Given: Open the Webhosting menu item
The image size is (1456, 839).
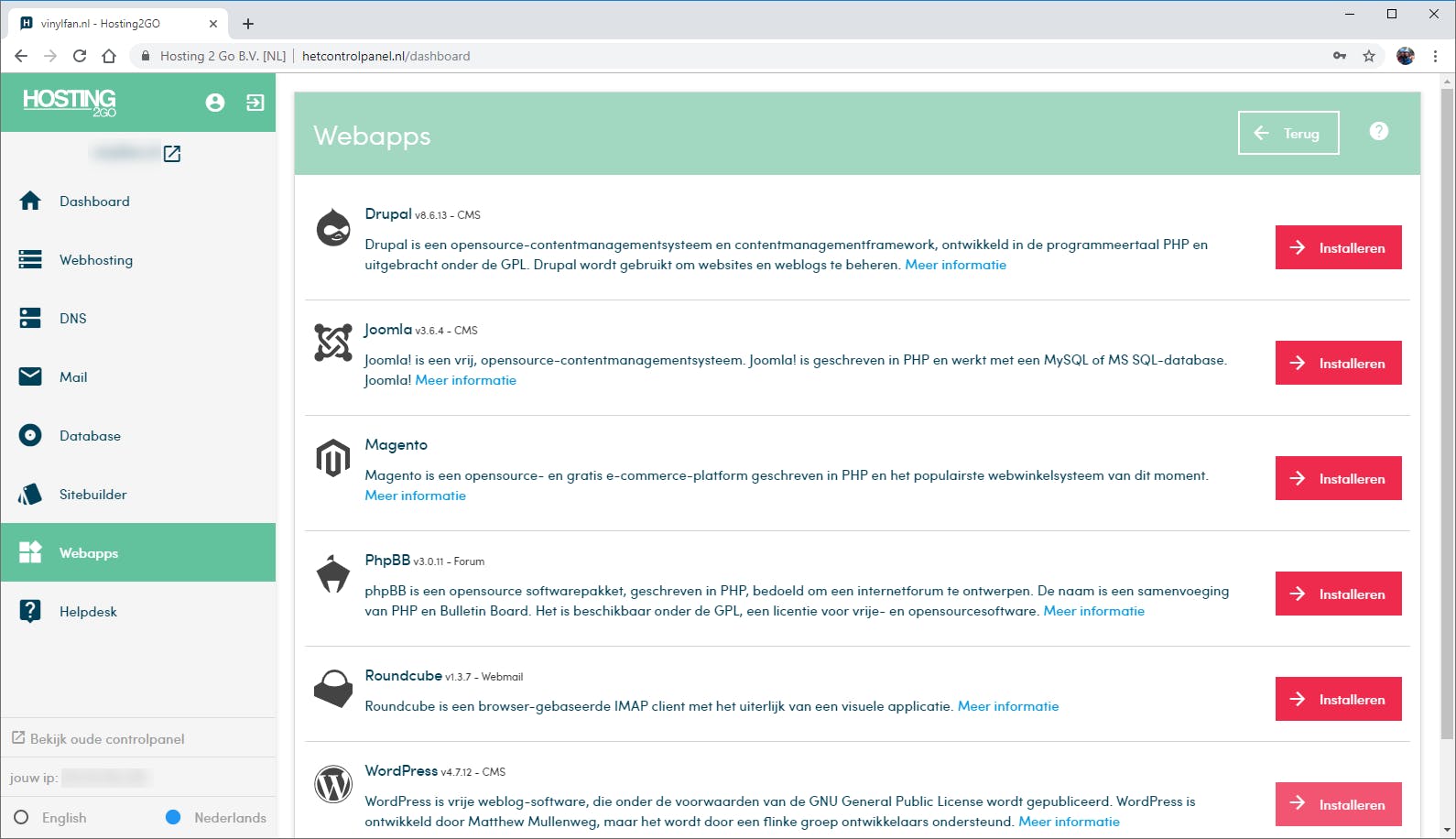Looking at the screenshot, I should point(96,260).
